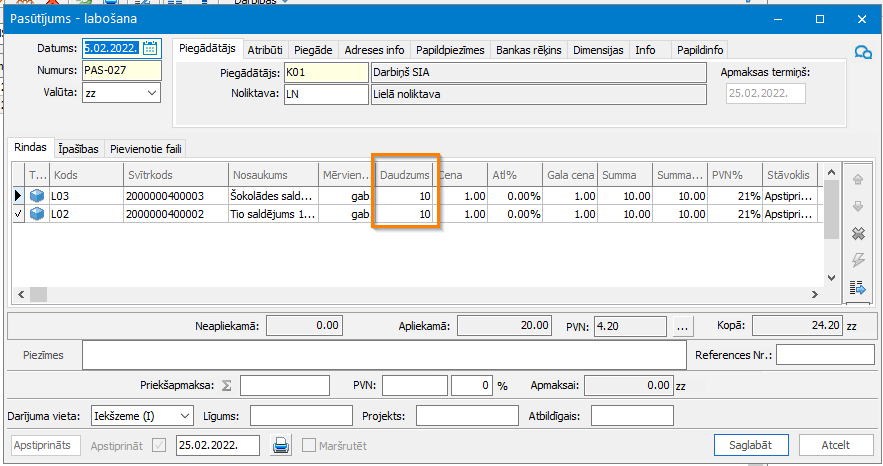Click the delete row X icon
The height and width of the screenshot is (466, 883).
[856, 234]
